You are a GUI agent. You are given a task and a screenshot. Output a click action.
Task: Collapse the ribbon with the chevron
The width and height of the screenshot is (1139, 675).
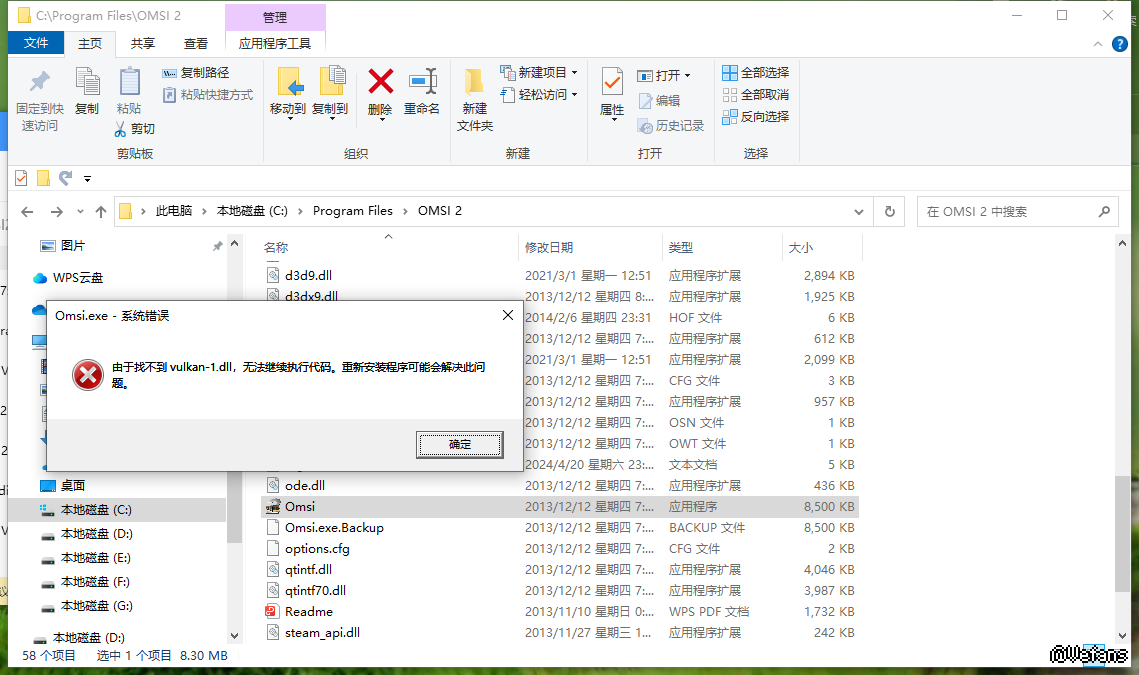point(1098,44)
